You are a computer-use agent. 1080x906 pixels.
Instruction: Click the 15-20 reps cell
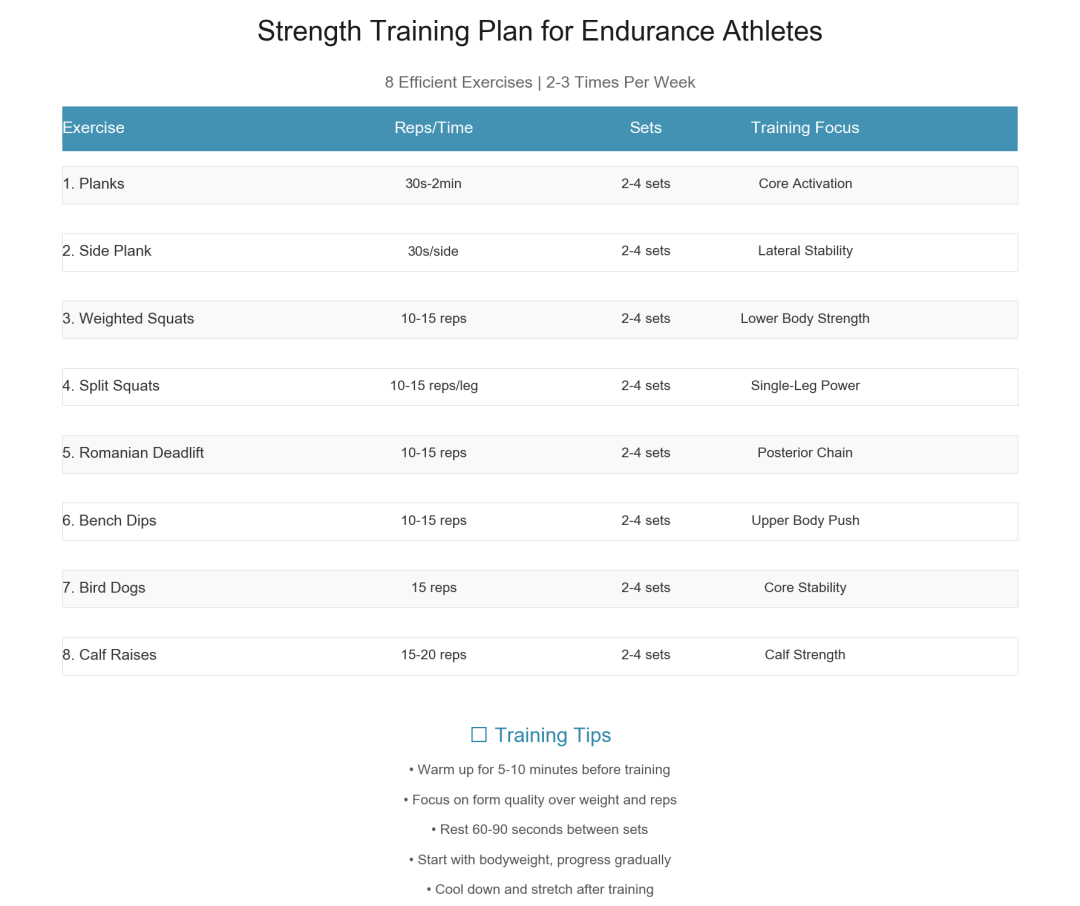[433, 655]
